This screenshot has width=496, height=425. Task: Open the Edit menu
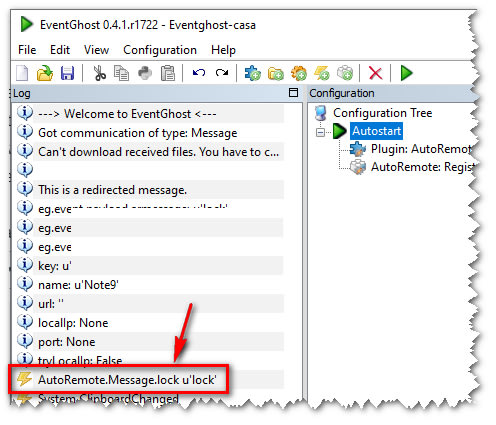(60, 50)
